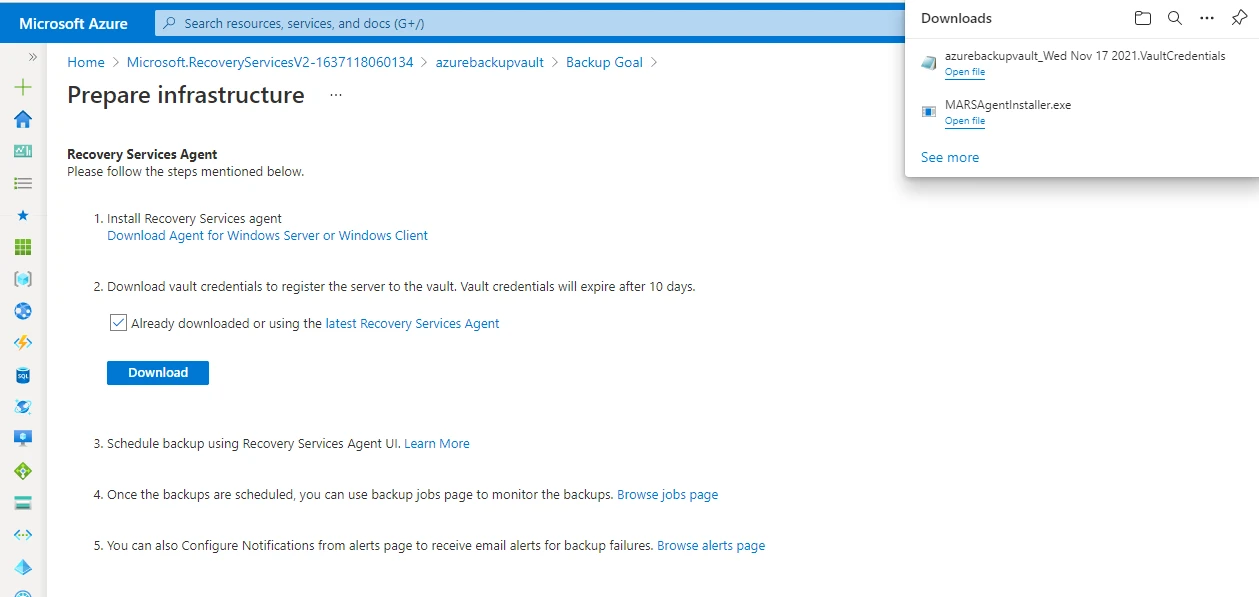Screen dimensions: 1259x597
Task: Open the ellipsis menu beside Prepare infrastructure
Action: [x=335, y=95]
